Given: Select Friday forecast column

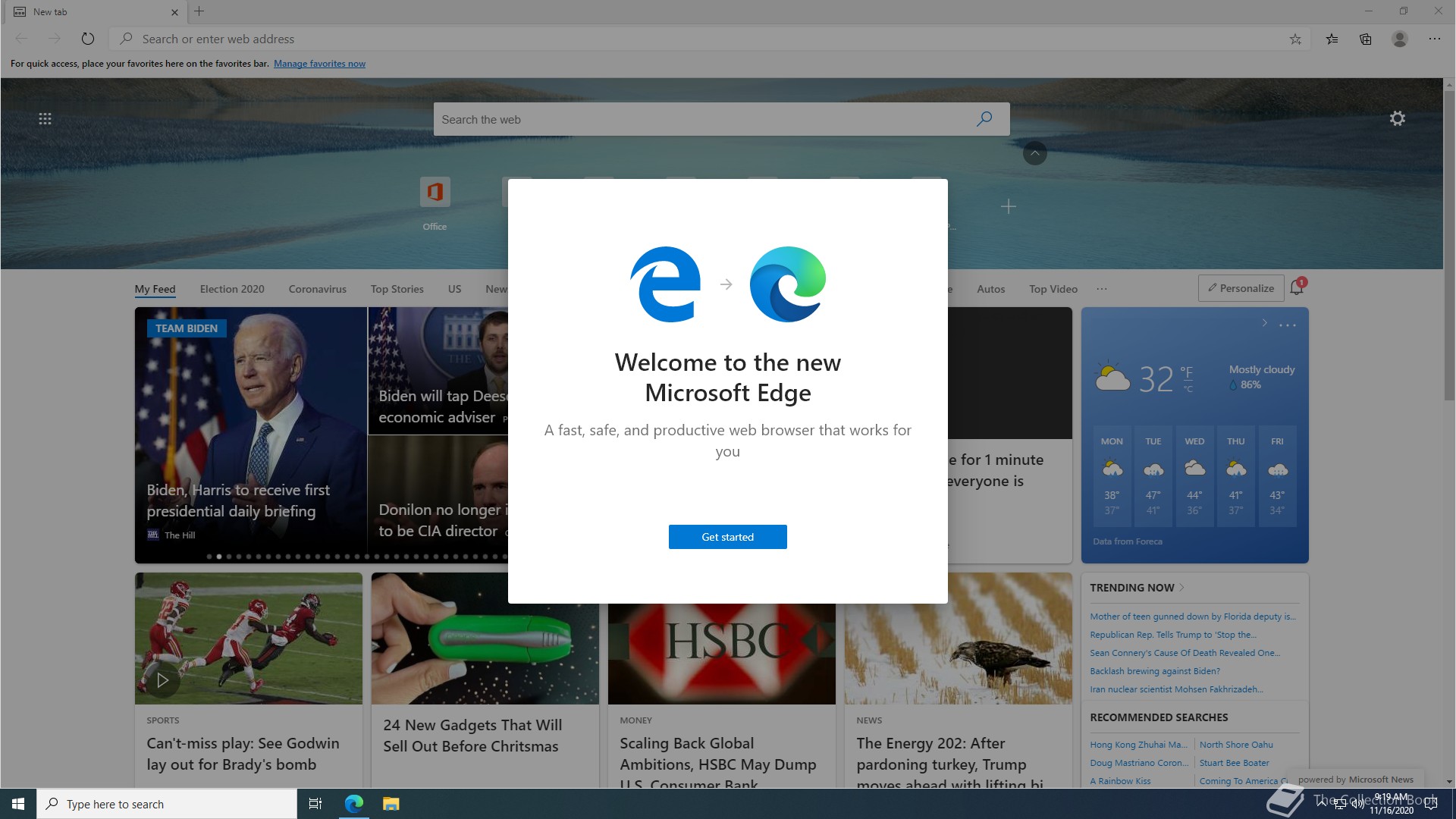Looking at the screenshot, I should [x=1277, y=477].
